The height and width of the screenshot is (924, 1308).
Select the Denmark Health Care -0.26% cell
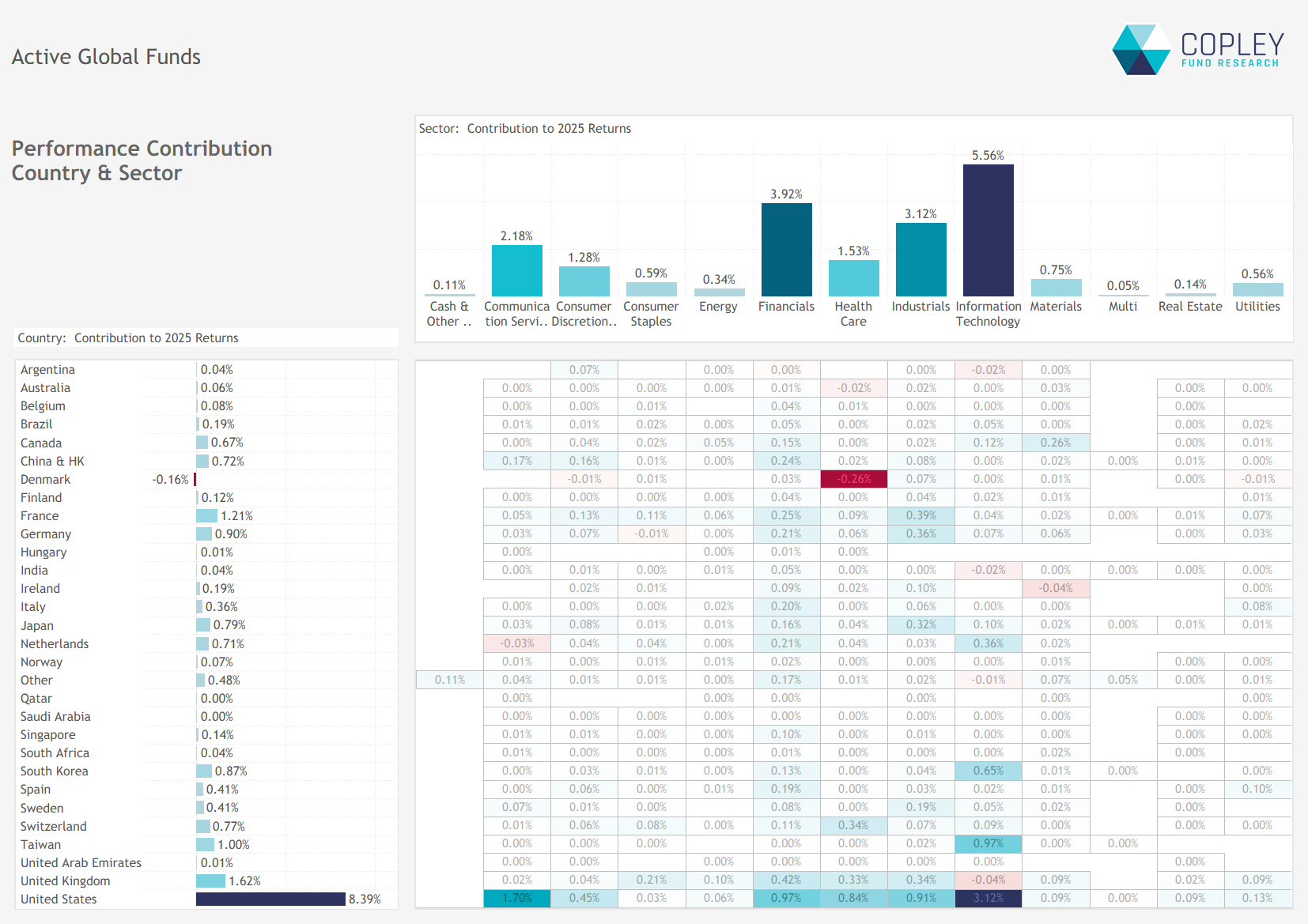(853, 479)
